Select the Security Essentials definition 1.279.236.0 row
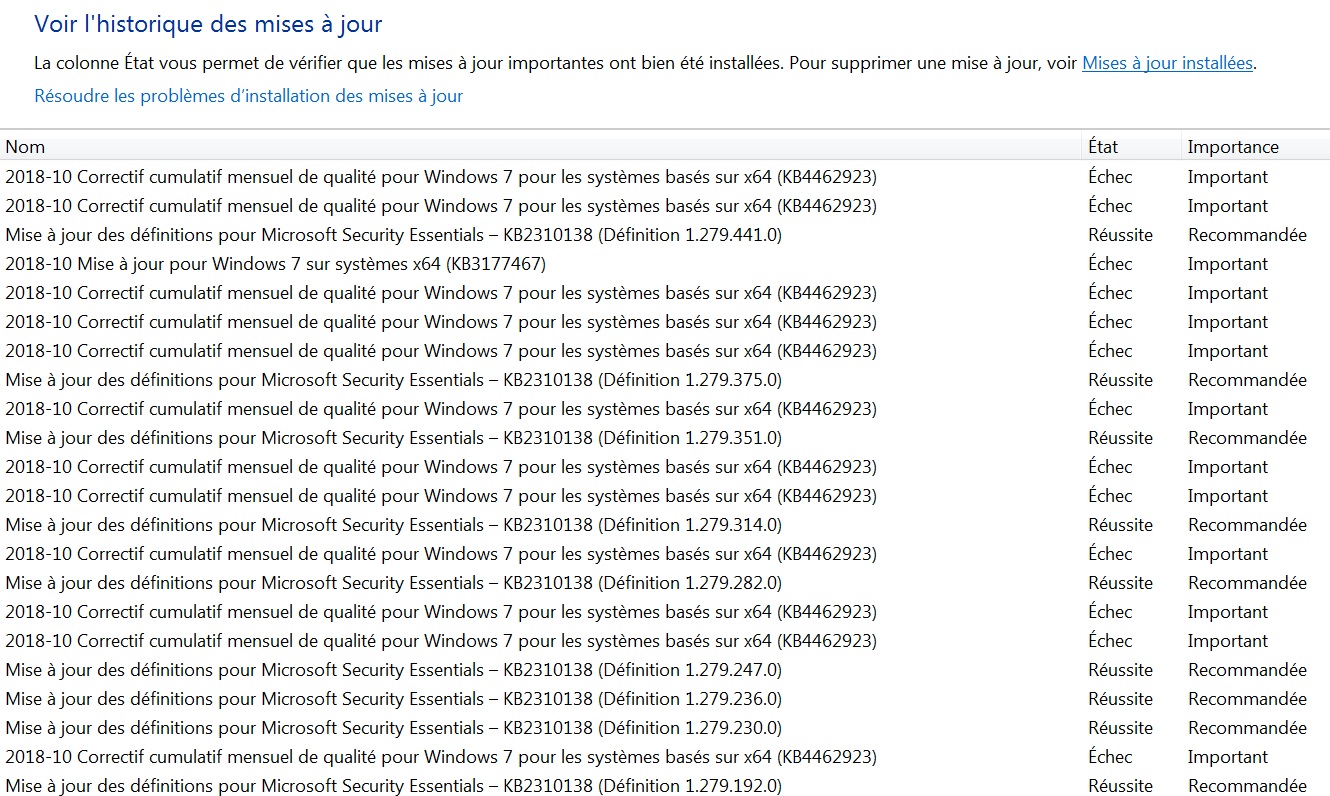The height and width of the screenshot is (796, 1330). click(665, 699)
